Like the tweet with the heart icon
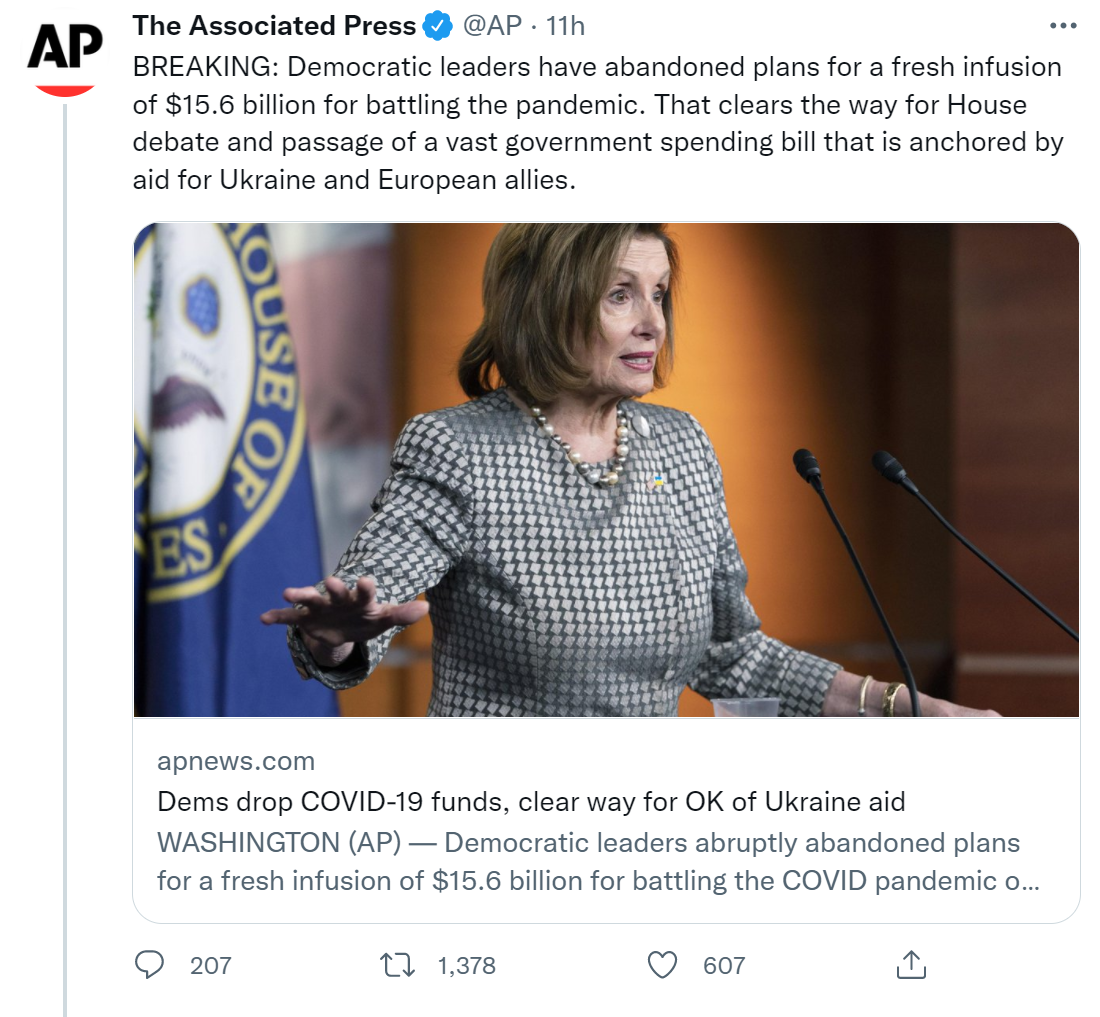 tap(662, 964)
